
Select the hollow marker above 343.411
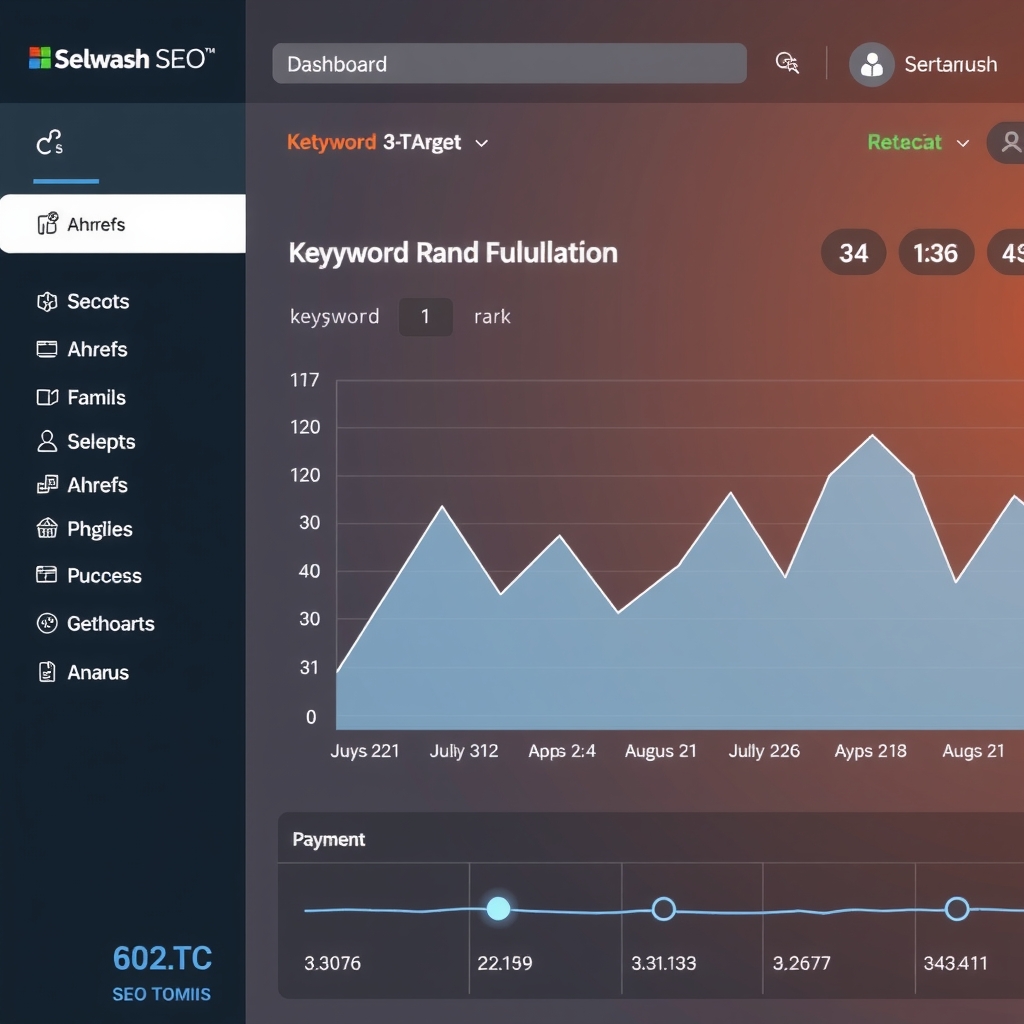(957, 908)
